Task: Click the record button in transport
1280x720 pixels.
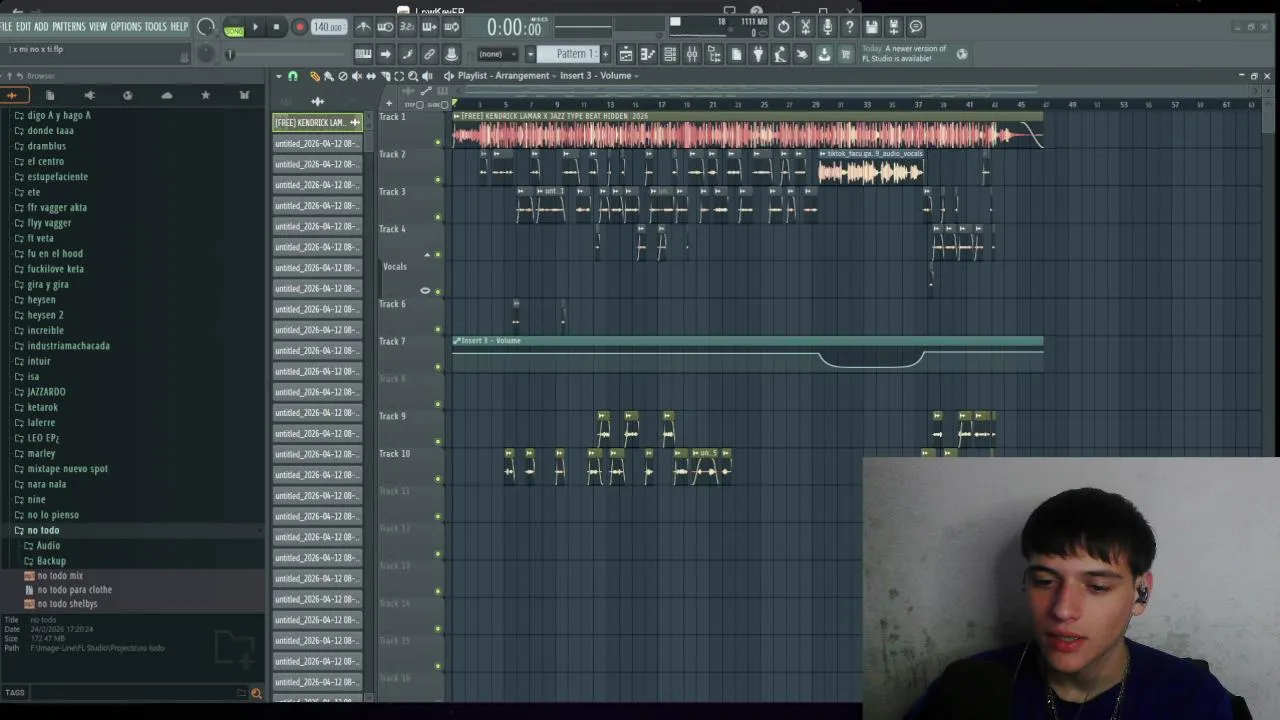Action: 299,28
